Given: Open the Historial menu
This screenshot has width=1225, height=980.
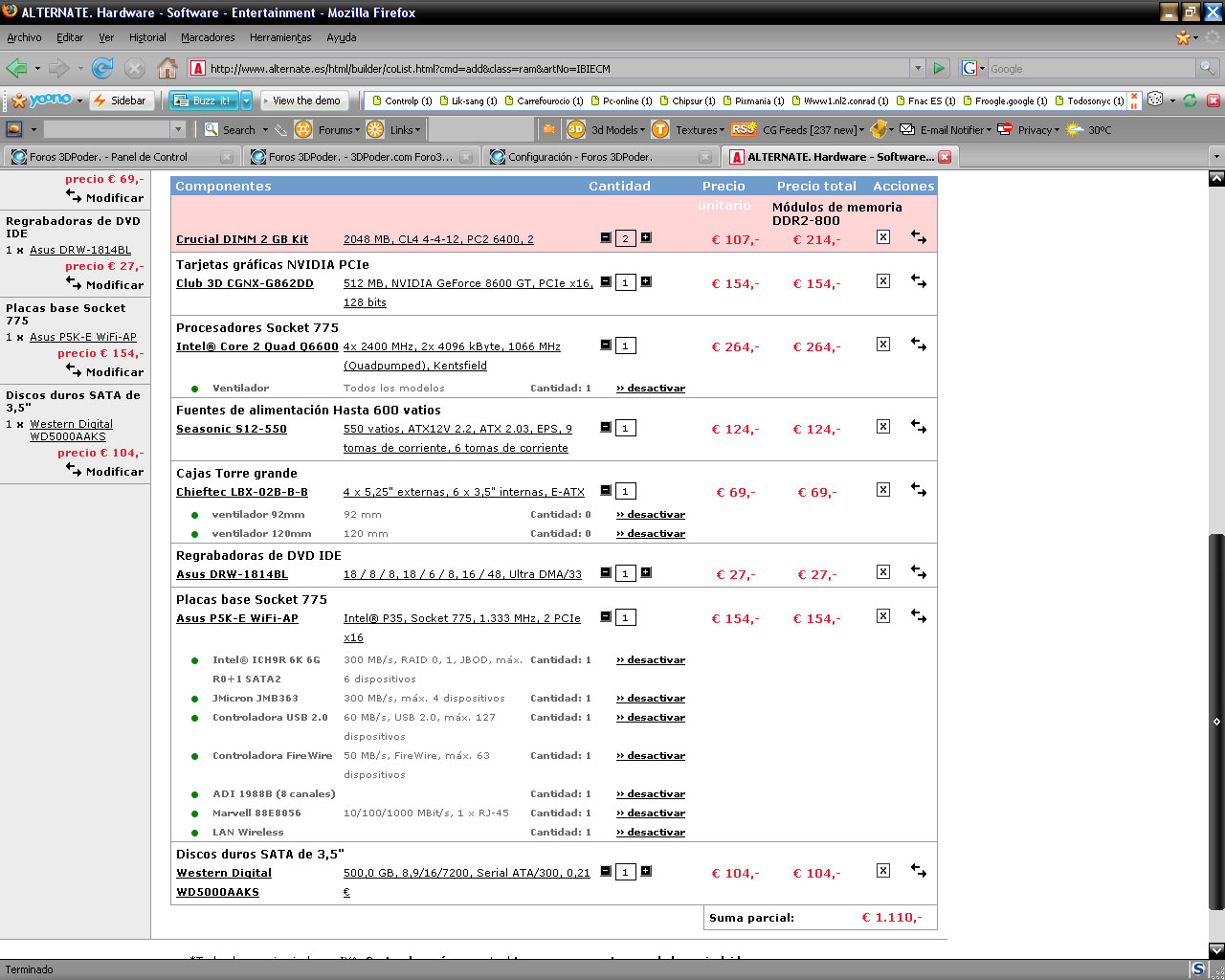Looking at the screenshot, I should pos(147,37).
